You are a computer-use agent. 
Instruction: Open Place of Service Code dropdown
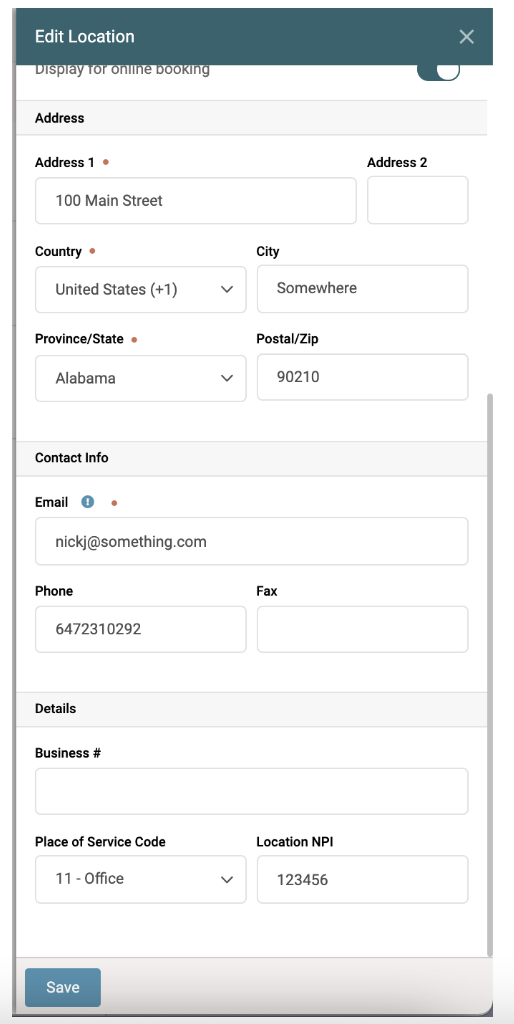click(x=141, y=879)
